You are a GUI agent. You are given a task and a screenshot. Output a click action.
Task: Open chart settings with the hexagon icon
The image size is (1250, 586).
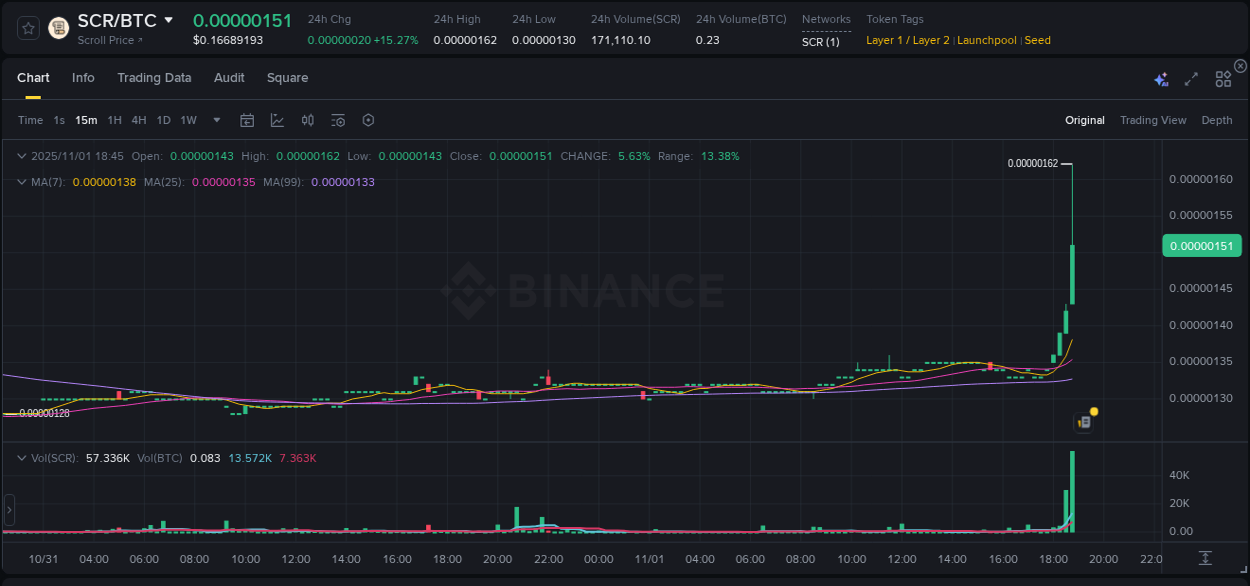coord(368,120)
